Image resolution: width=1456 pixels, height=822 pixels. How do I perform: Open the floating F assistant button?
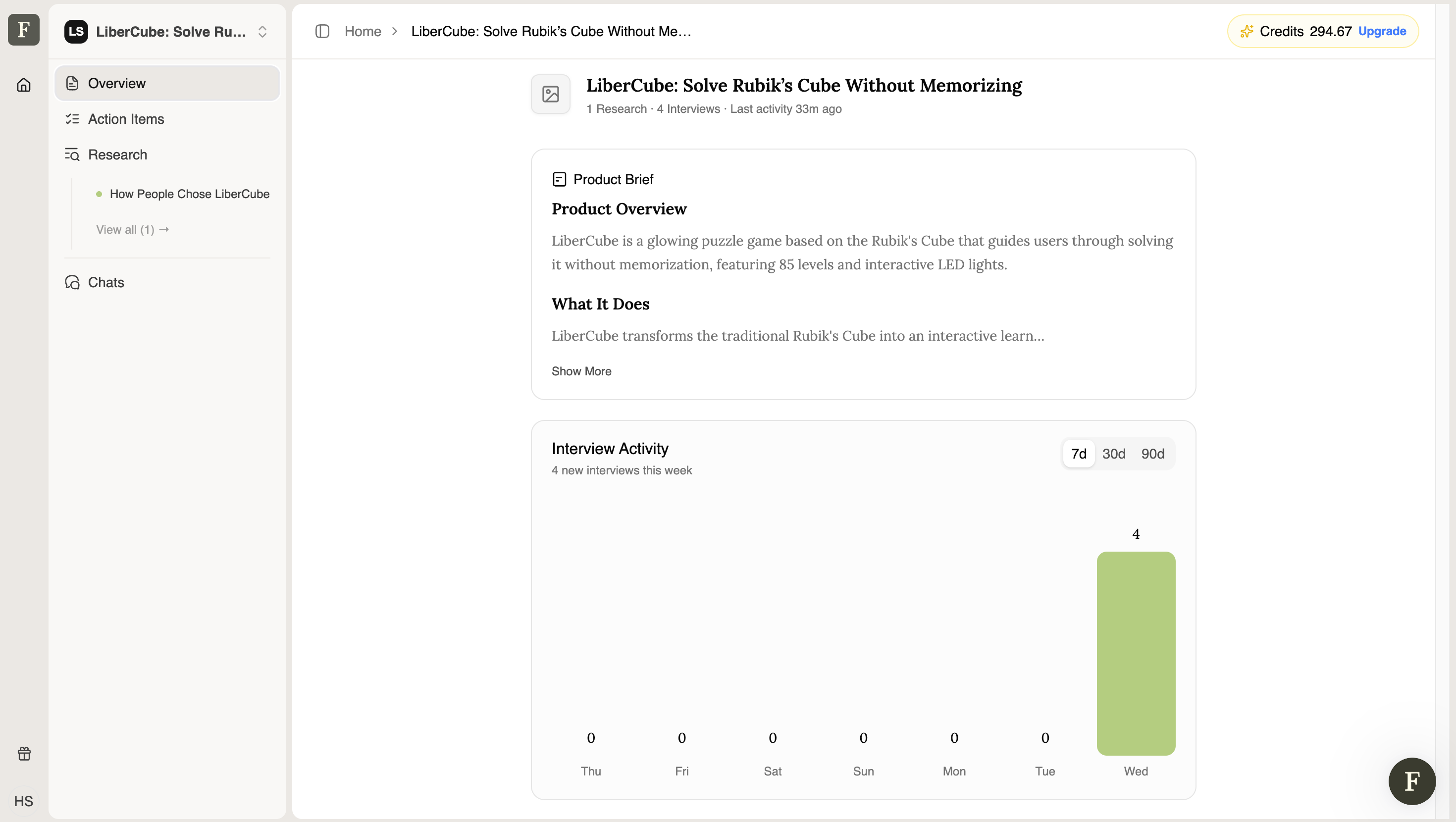(1412, 781)
